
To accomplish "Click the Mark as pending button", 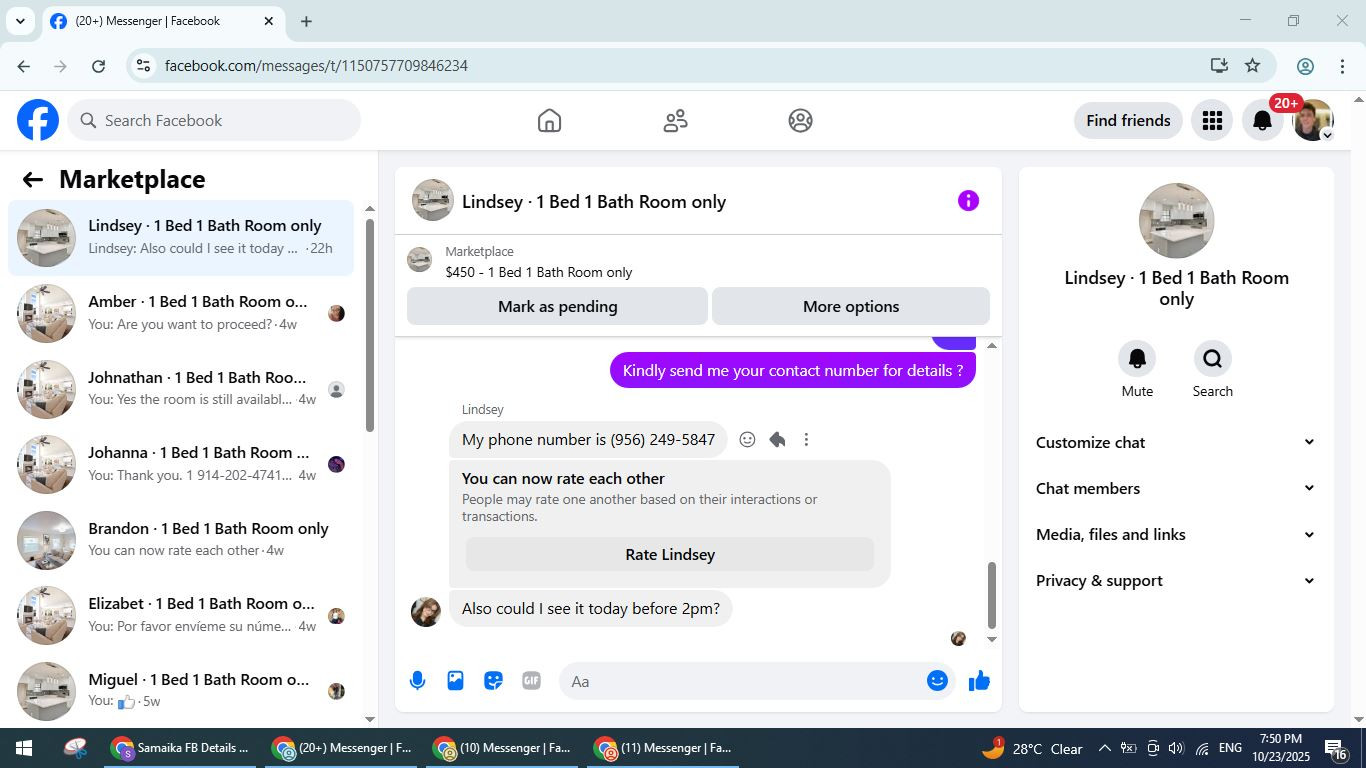I will (x=557, y=306).
